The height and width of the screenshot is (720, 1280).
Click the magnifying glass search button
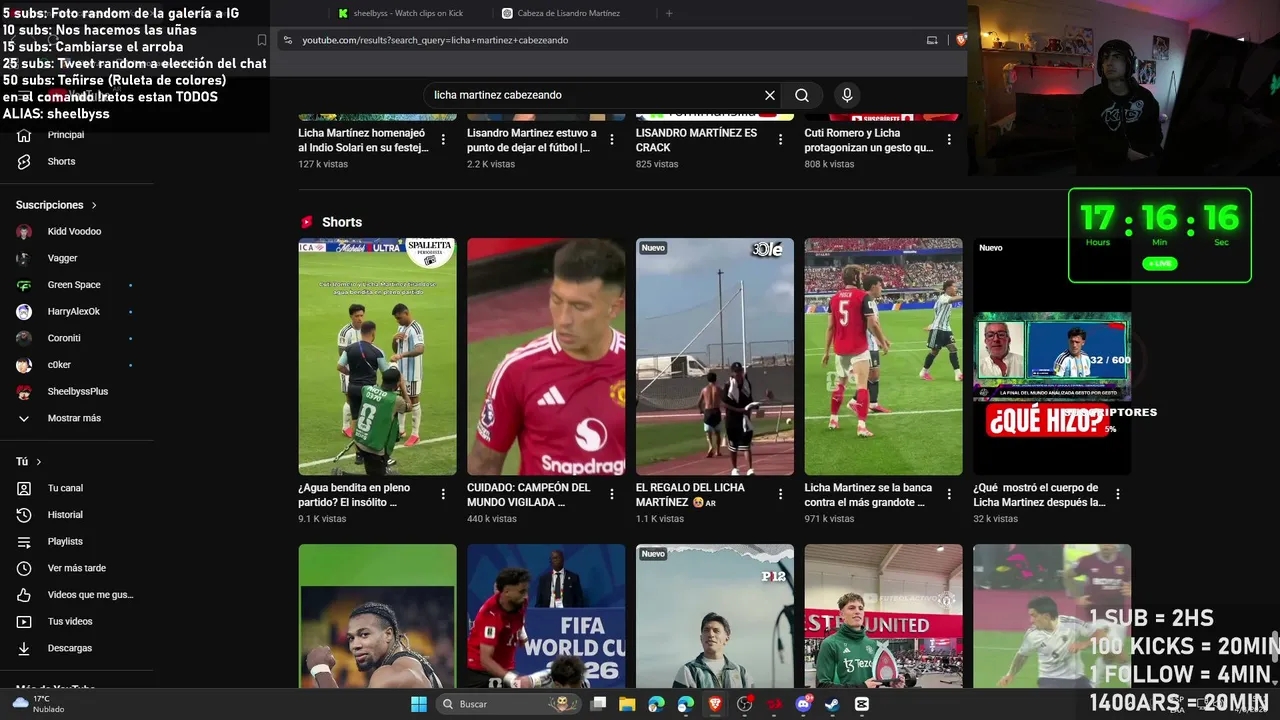(802, 95)
